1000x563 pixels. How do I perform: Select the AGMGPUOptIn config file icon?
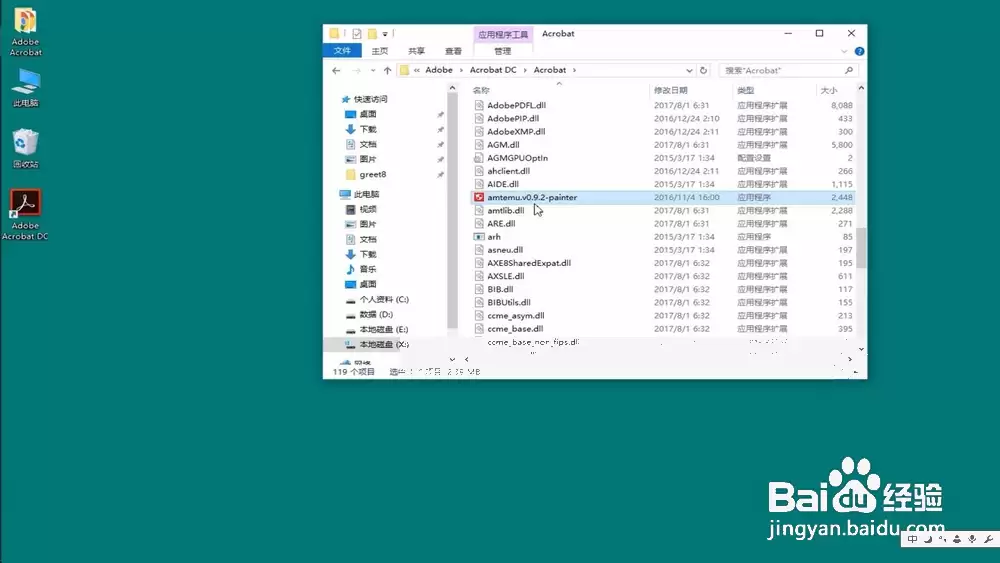(x=479, y=157)
